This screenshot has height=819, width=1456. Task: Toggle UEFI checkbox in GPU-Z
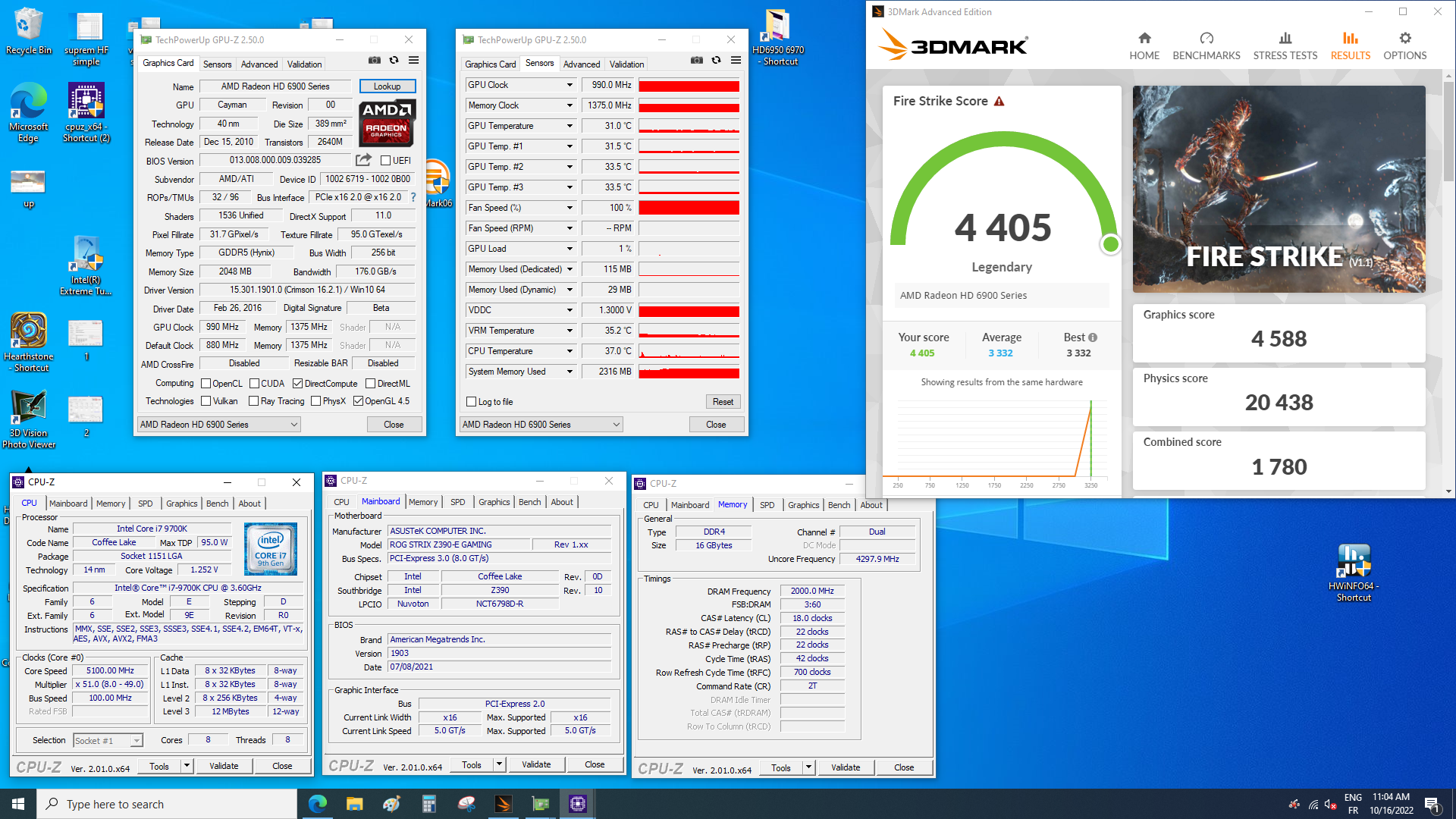[x=385, y=161]
